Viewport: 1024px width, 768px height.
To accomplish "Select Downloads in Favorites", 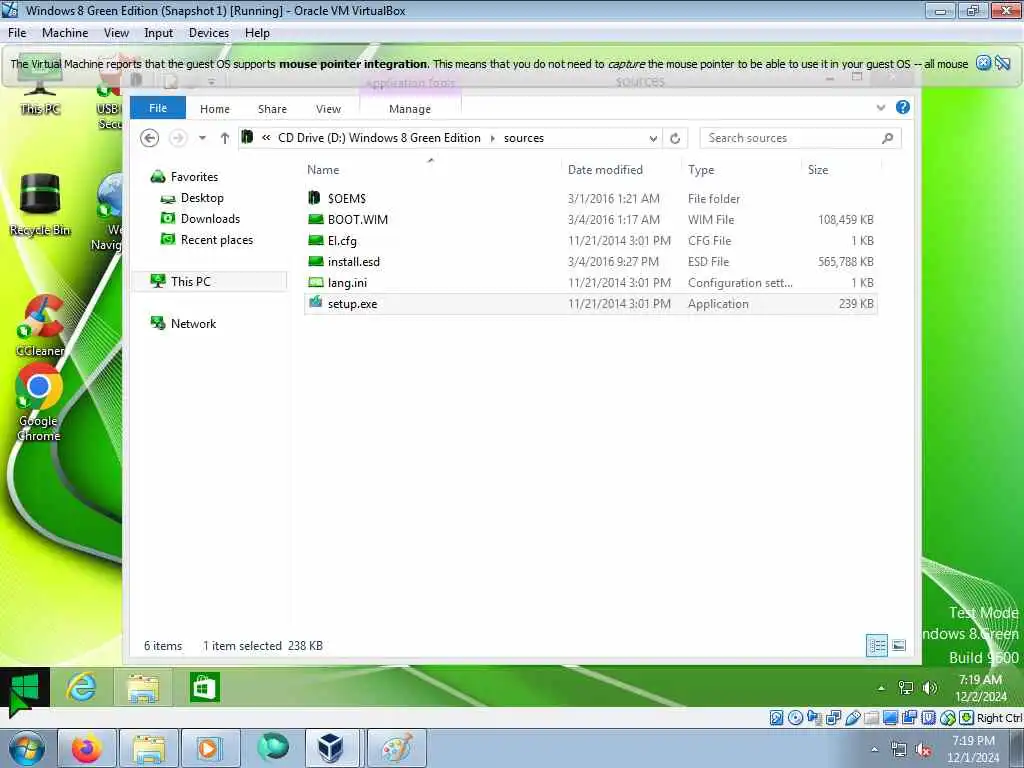I will (210, 219).
